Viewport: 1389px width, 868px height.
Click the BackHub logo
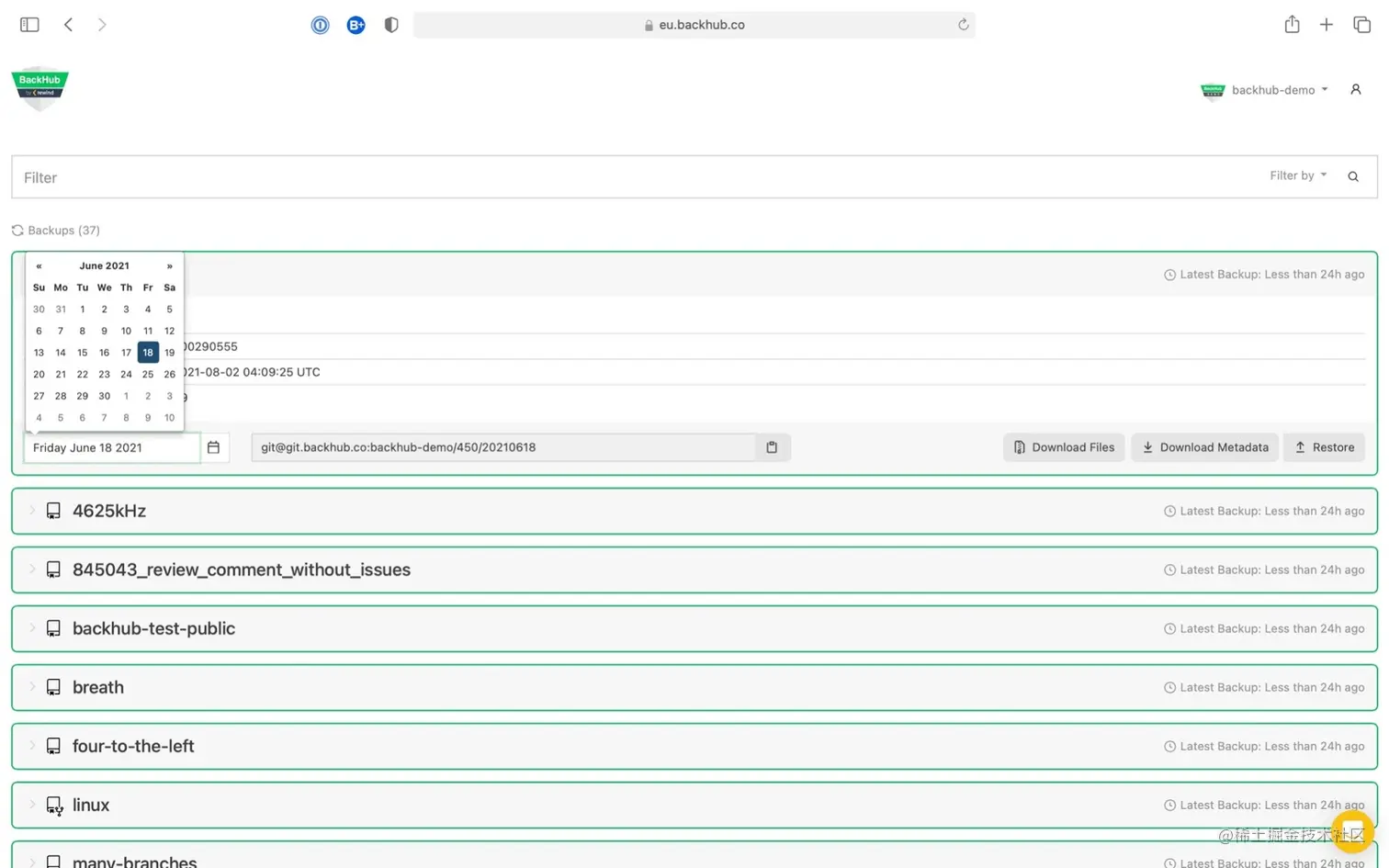(x=40, y=87)
